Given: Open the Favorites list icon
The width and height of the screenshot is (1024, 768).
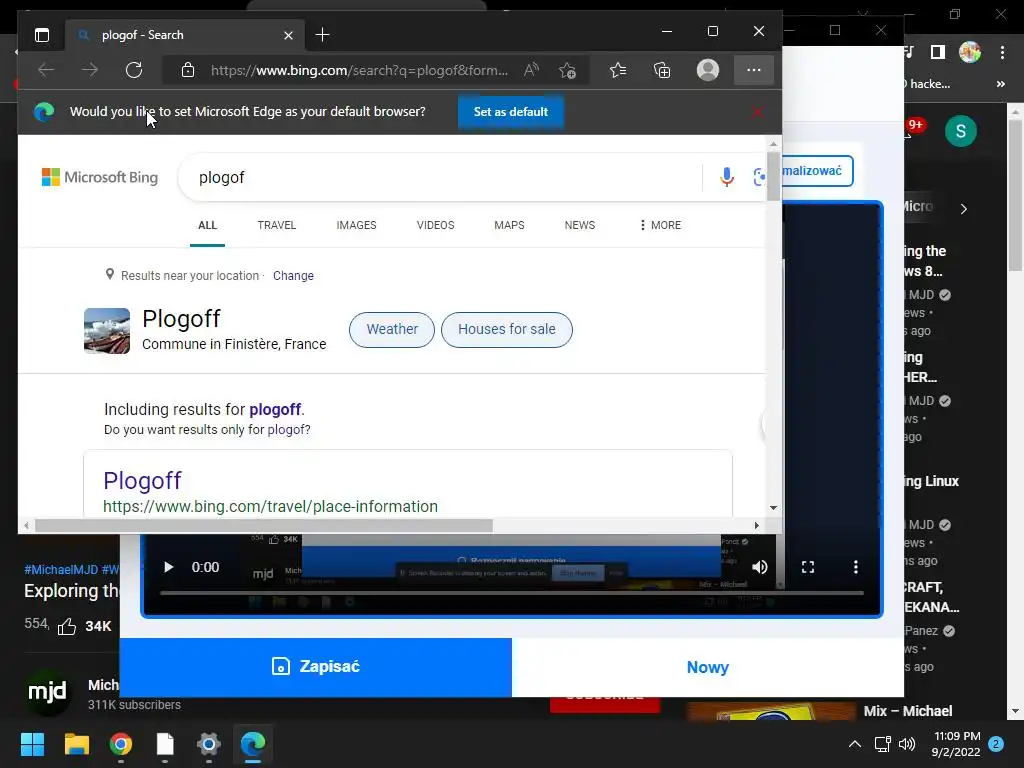Looking at the screenshot, I should 618,70.
